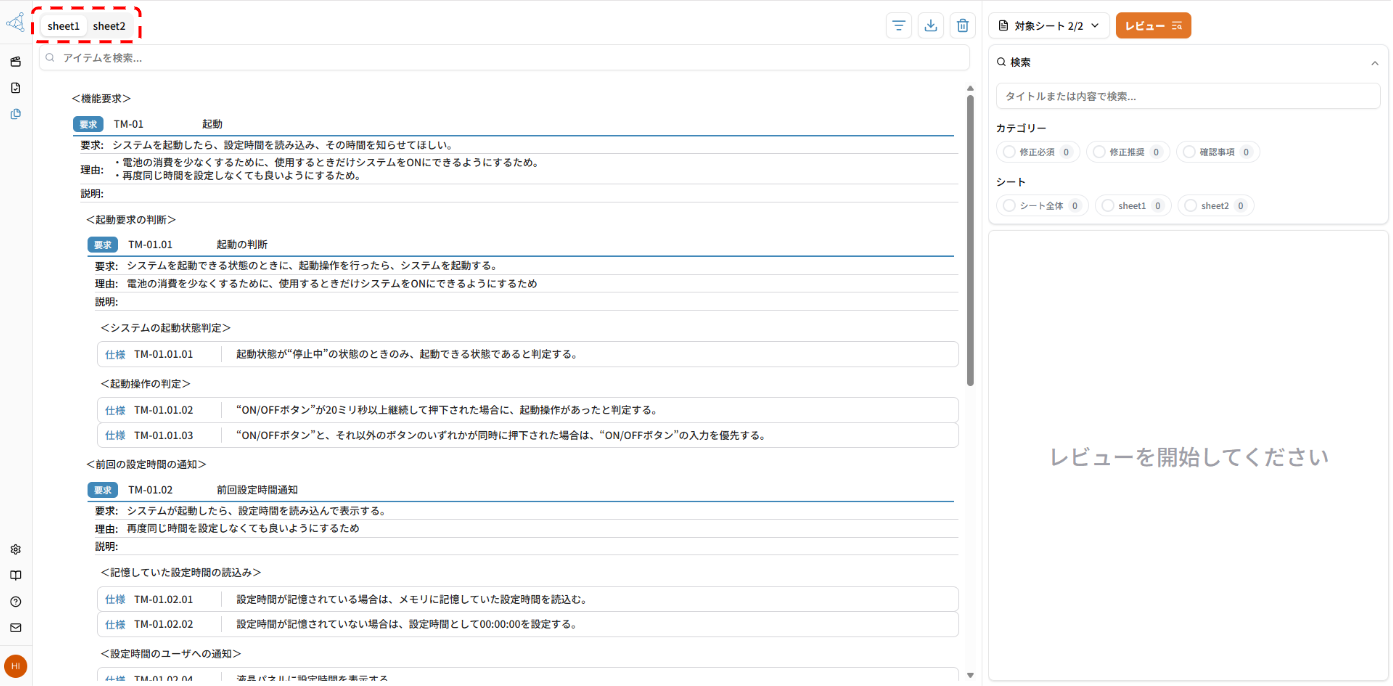1393x686 pixels.
Task: Open the trash icon to delete the document
Action: (x=962, y=25)
